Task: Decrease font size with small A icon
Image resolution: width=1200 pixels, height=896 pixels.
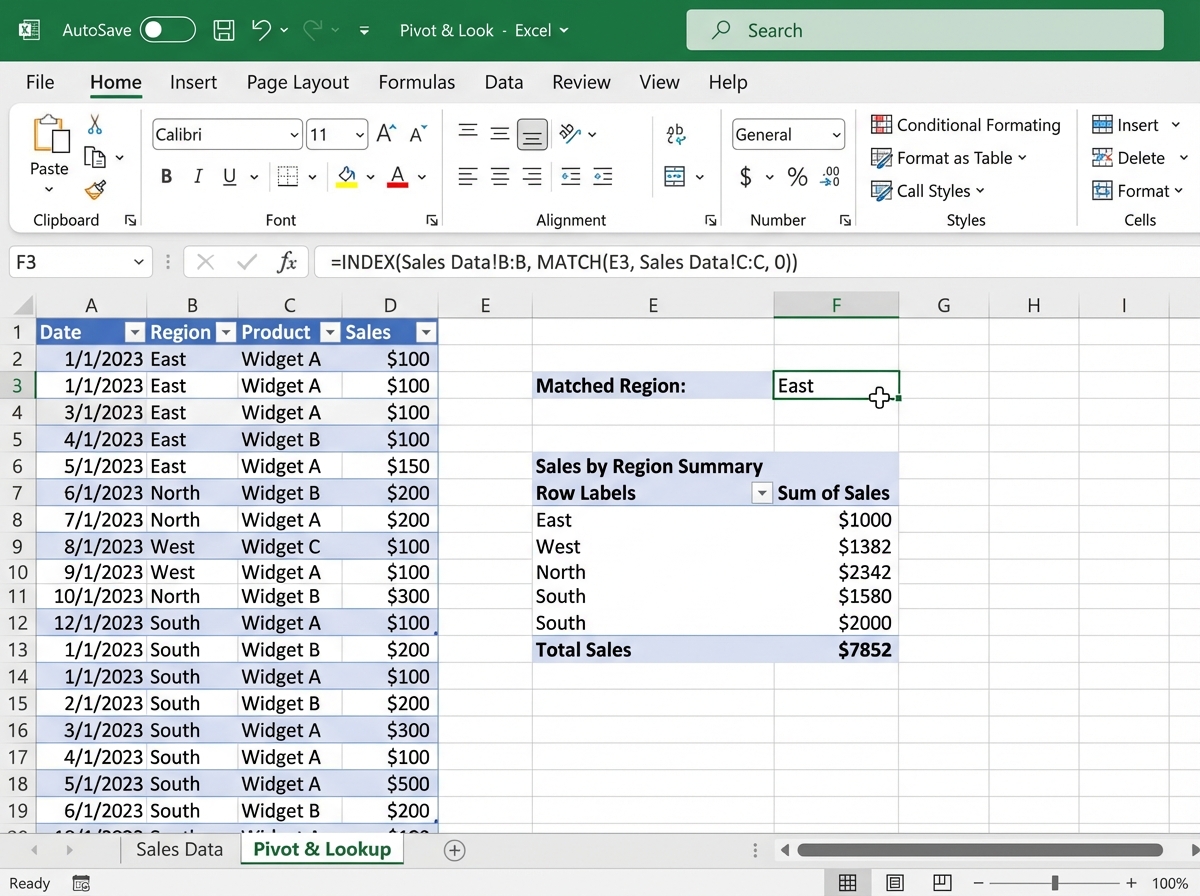Action: pyautogui.click(x=418, y=134)
